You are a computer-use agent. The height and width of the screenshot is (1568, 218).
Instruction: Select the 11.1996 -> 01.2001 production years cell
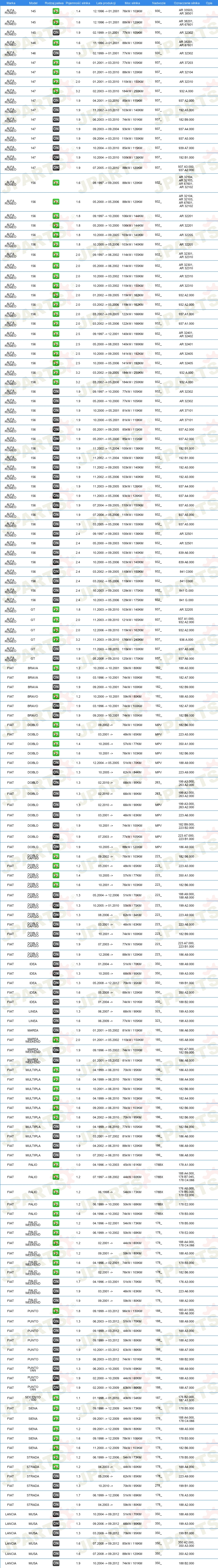tap(106, 43)
